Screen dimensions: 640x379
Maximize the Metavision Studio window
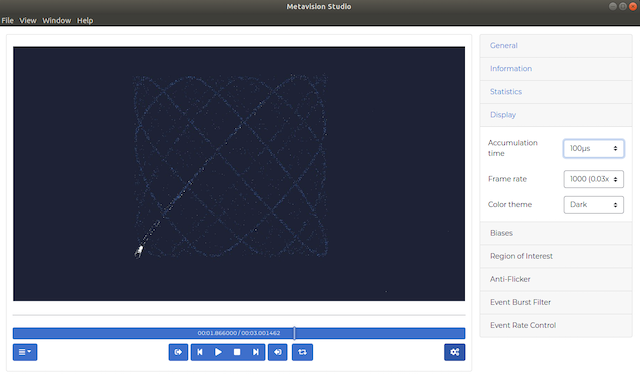coord(623,6)
